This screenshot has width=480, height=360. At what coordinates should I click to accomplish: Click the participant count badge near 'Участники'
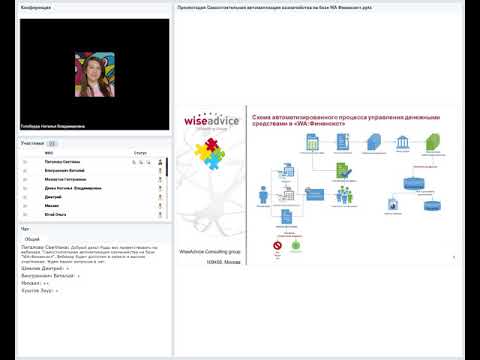[52, 143]
